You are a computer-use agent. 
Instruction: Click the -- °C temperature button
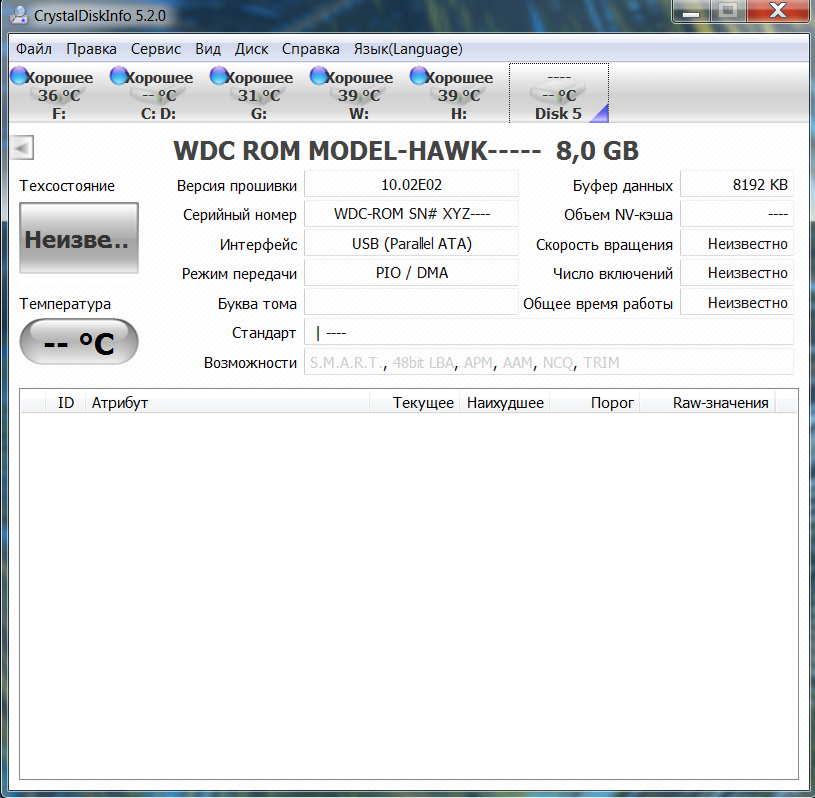click(79, 342)
